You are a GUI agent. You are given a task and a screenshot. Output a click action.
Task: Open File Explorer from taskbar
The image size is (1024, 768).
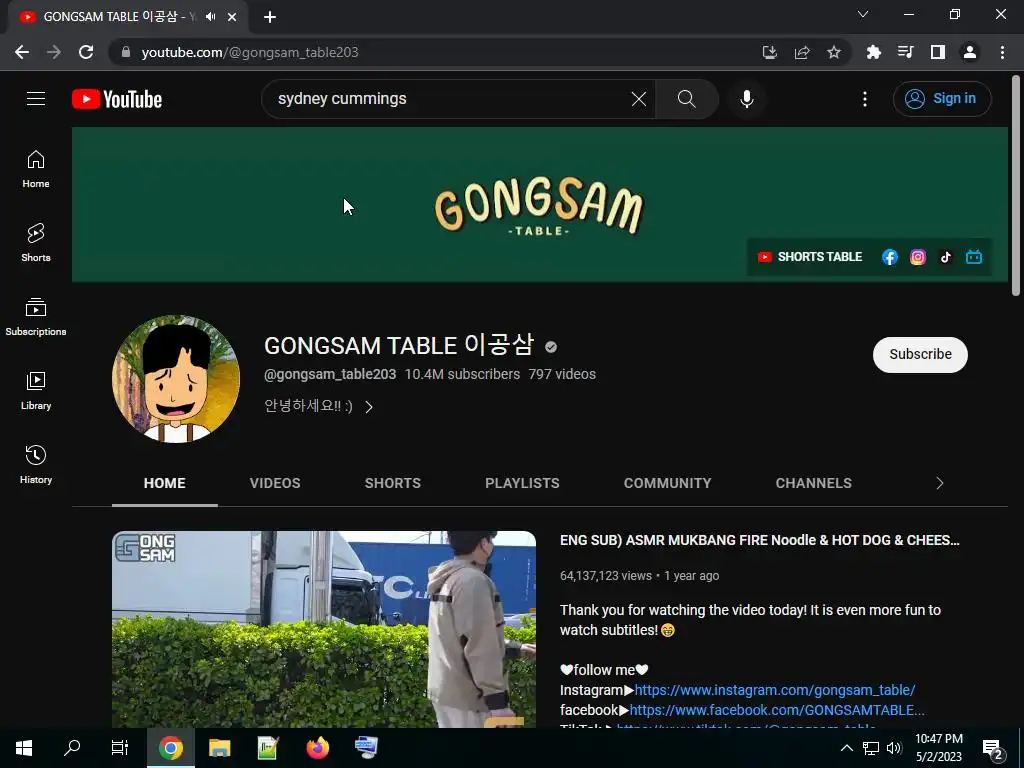pos(219,748)
